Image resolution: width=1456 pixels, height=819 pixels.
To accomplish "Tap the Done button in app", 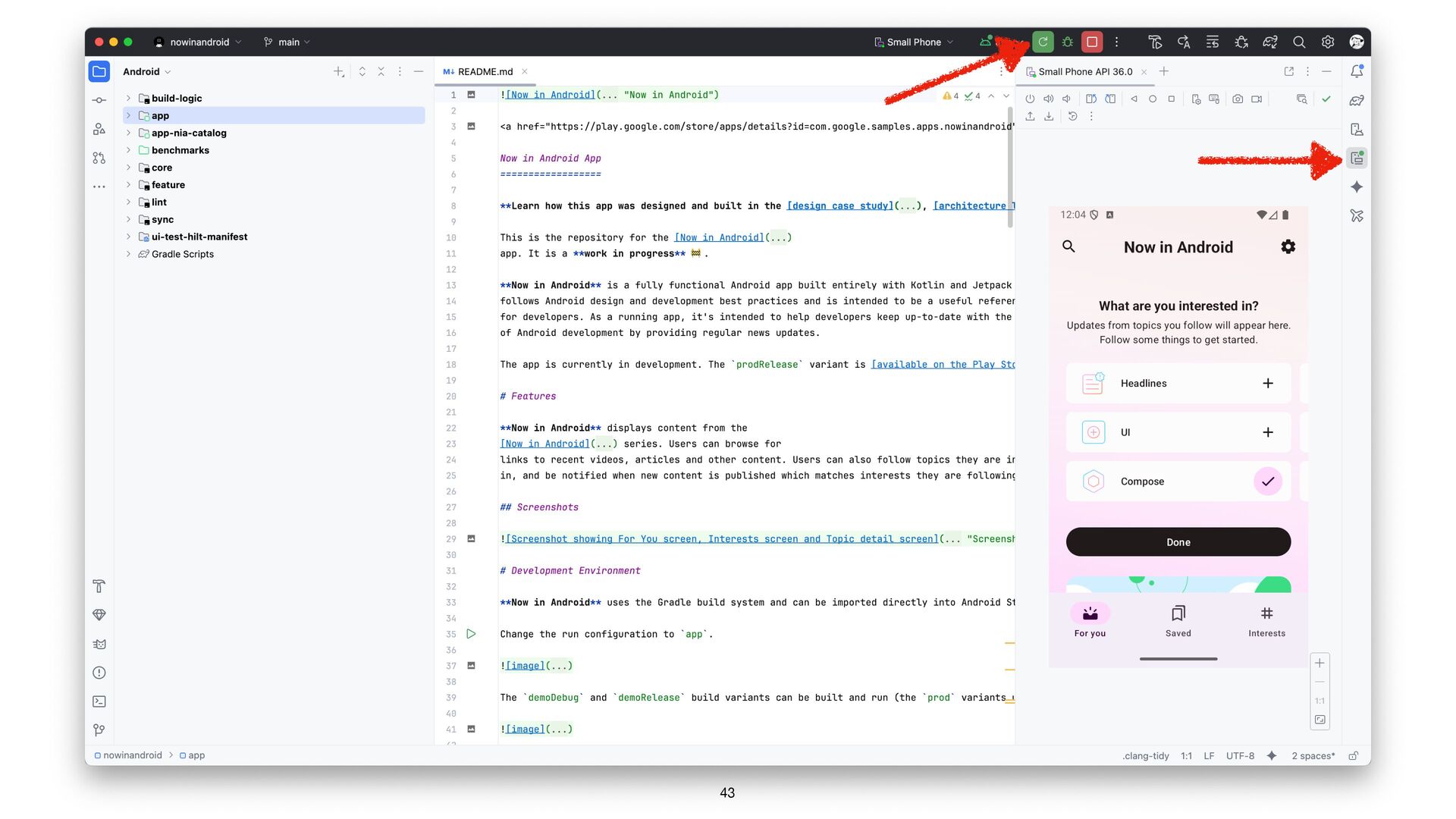I will [x=1178, y=541].
